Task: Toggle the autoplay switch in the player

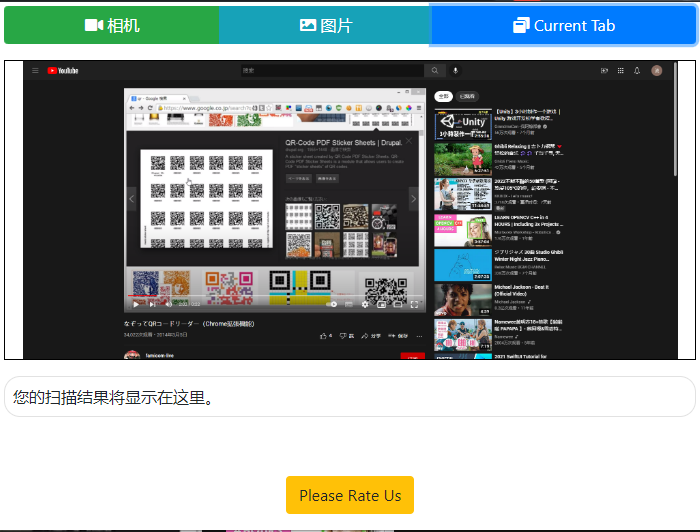Action: pos(332,304)
